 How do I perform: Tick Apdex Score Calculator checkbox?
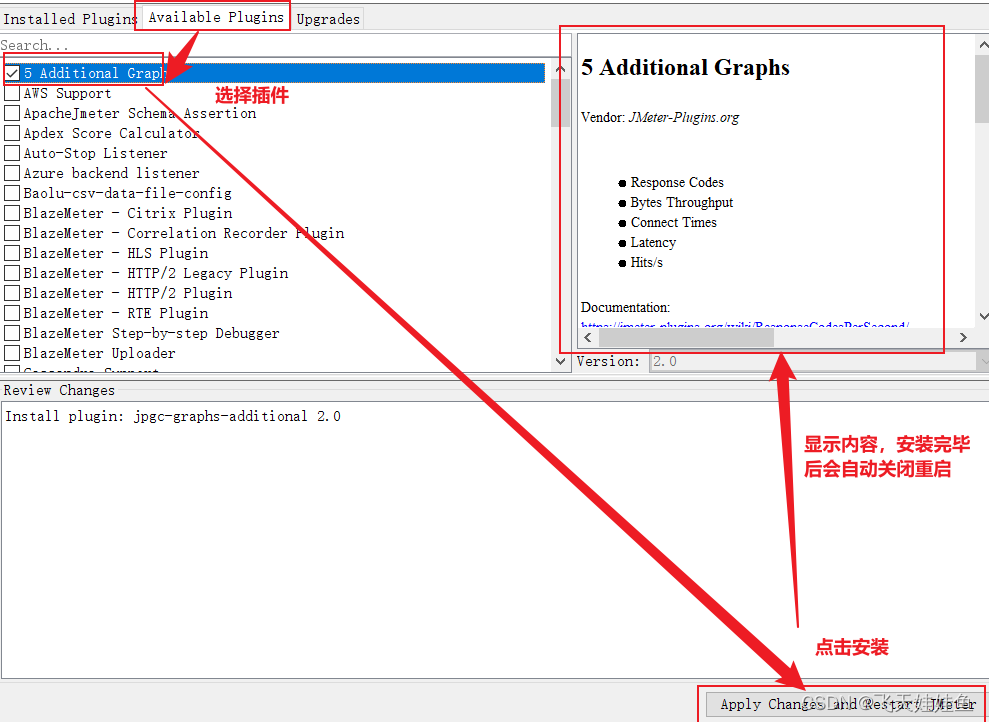[12, 133]
